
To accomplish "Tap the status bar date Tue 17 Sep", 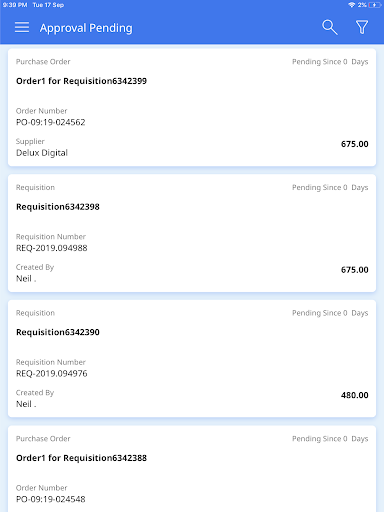I will click(x=48, y=5).
